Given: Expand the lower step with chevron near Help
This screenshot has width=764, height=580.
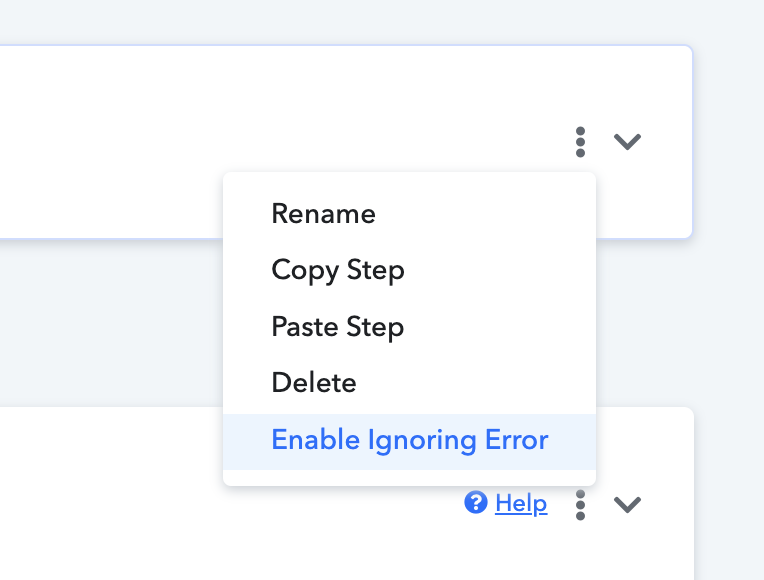Looking at the screenshot, I should point(627,505).
